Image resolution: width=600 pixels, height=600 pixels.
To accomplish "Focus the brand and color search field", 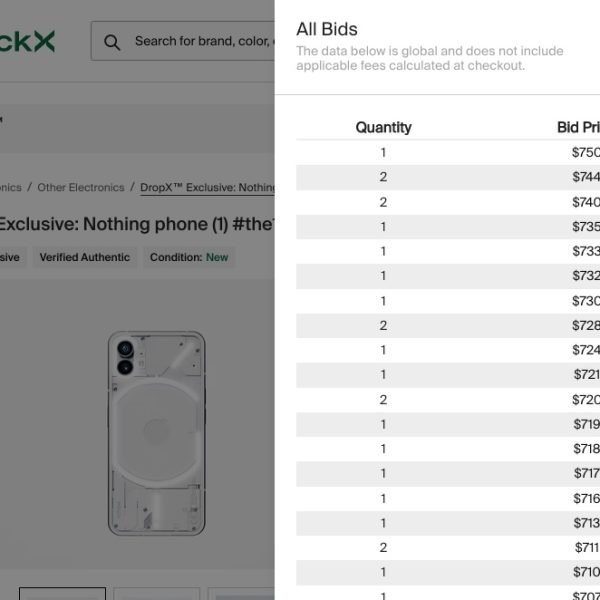I will [x=200, y=42].
